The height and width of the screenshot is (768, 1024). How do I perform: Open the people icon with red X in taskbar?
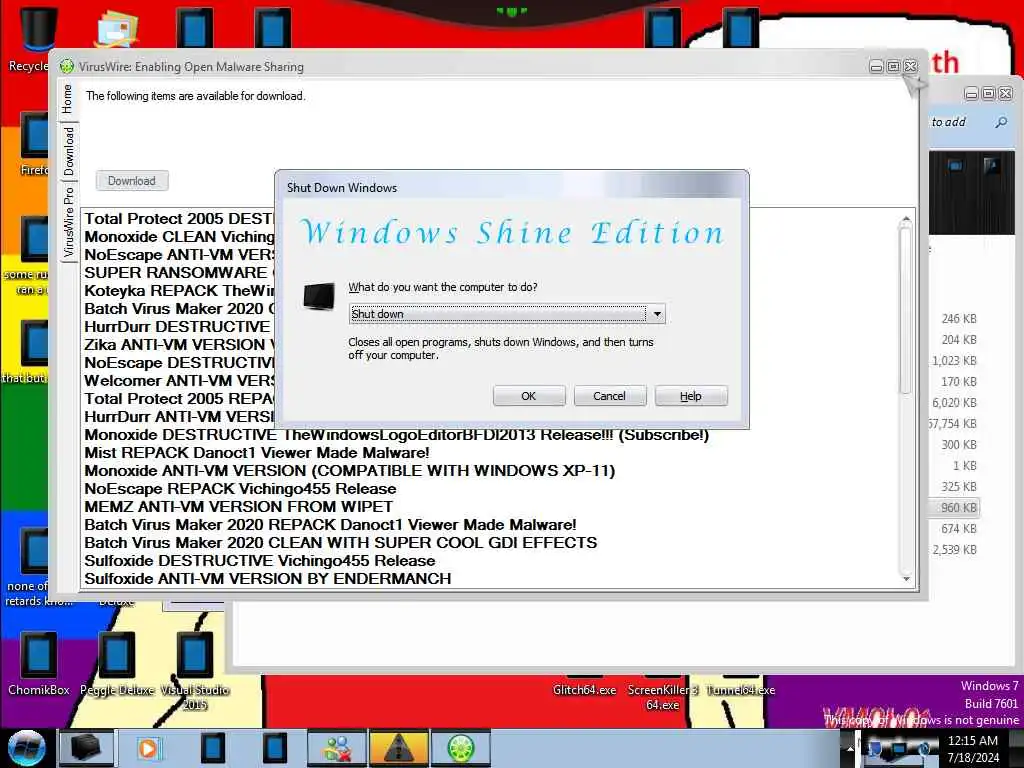pyautogui.click(x=338, y=748)
